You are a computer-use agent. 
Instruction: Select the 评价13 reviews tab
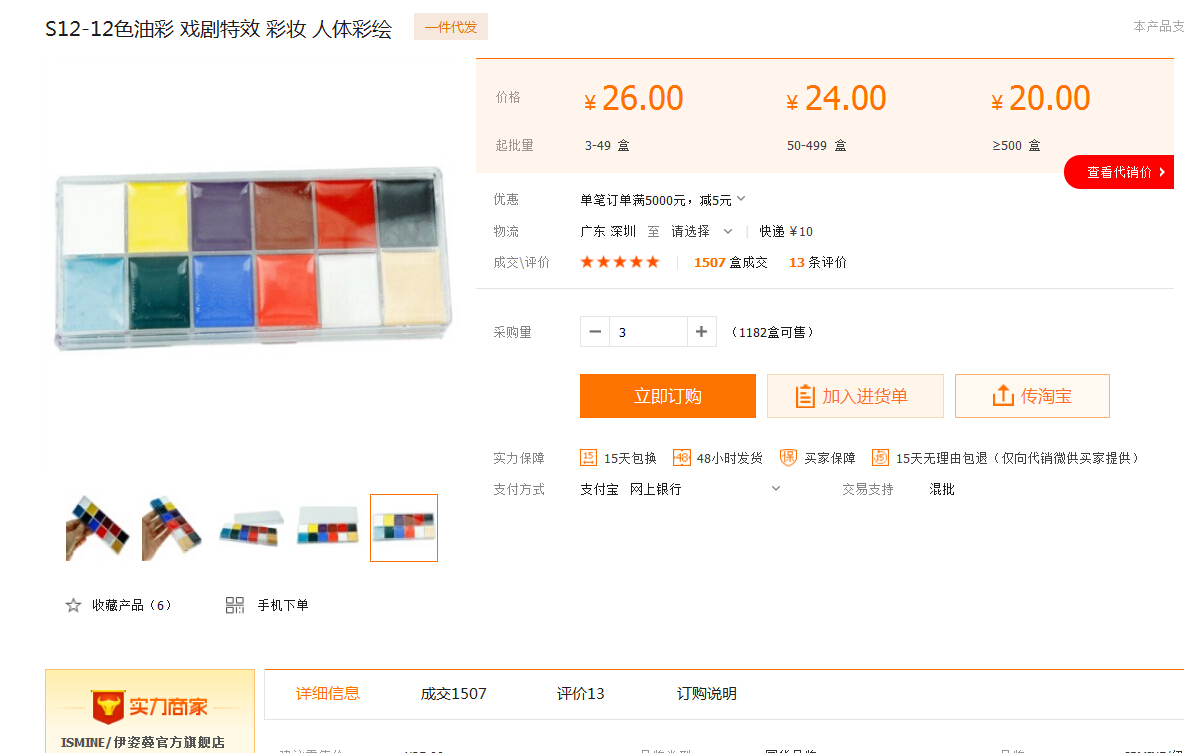(x=580, y=693)
